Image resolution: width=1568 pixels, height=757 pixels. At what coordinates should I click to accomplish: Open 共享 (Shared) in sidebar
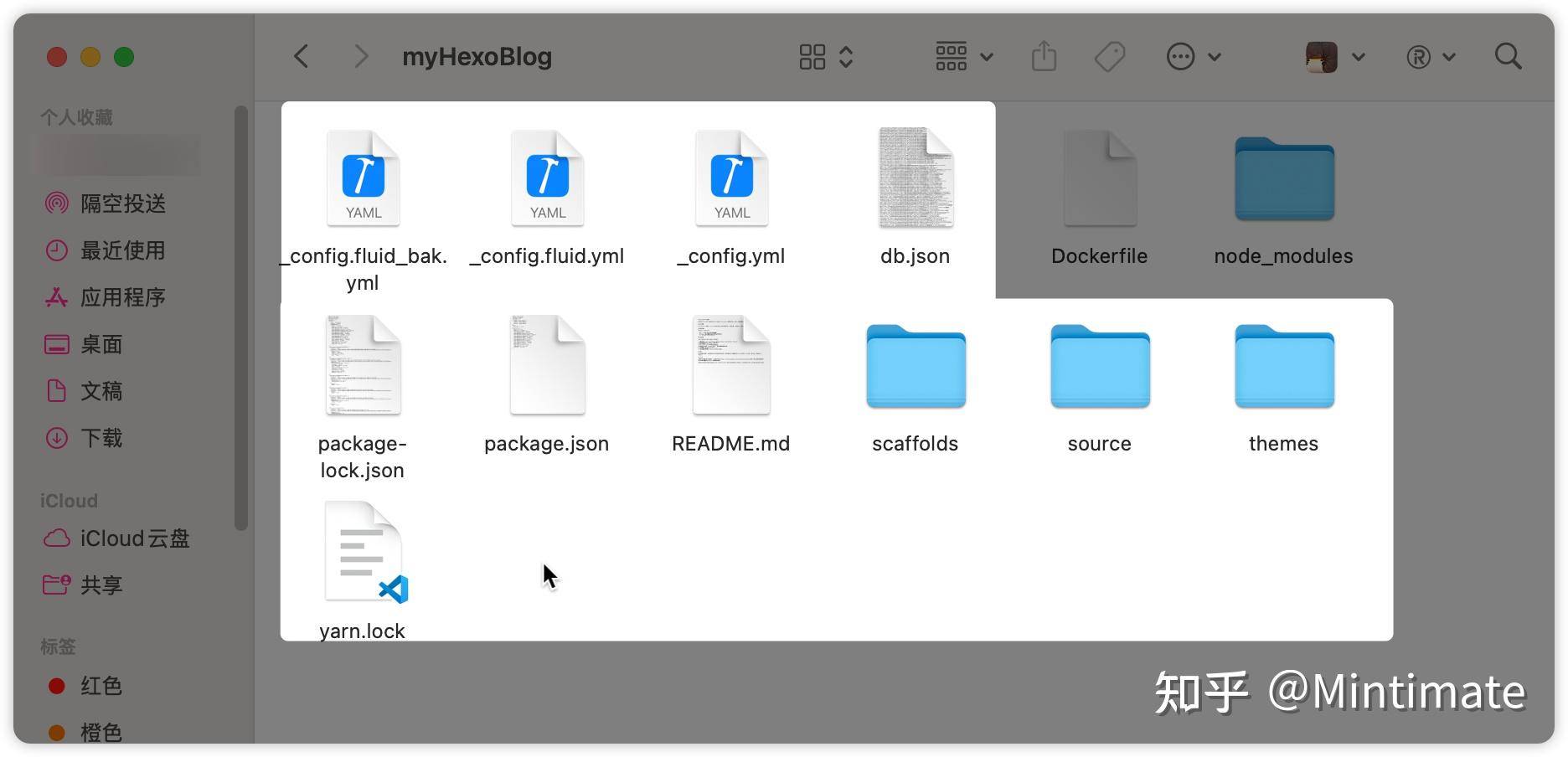(x=84, y=585)
